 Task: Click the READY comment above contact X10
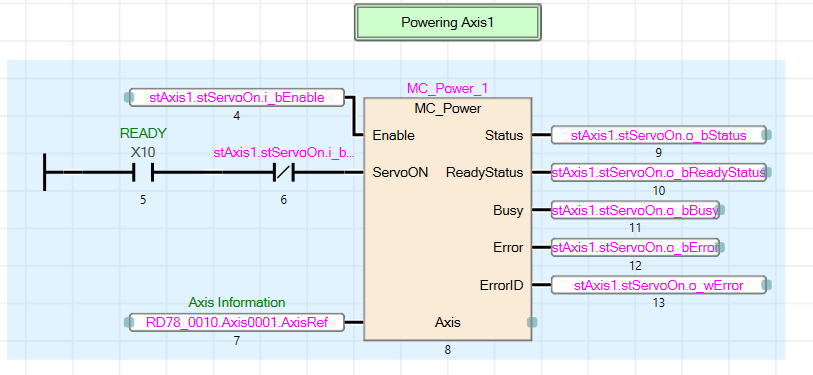pos(143,133)
